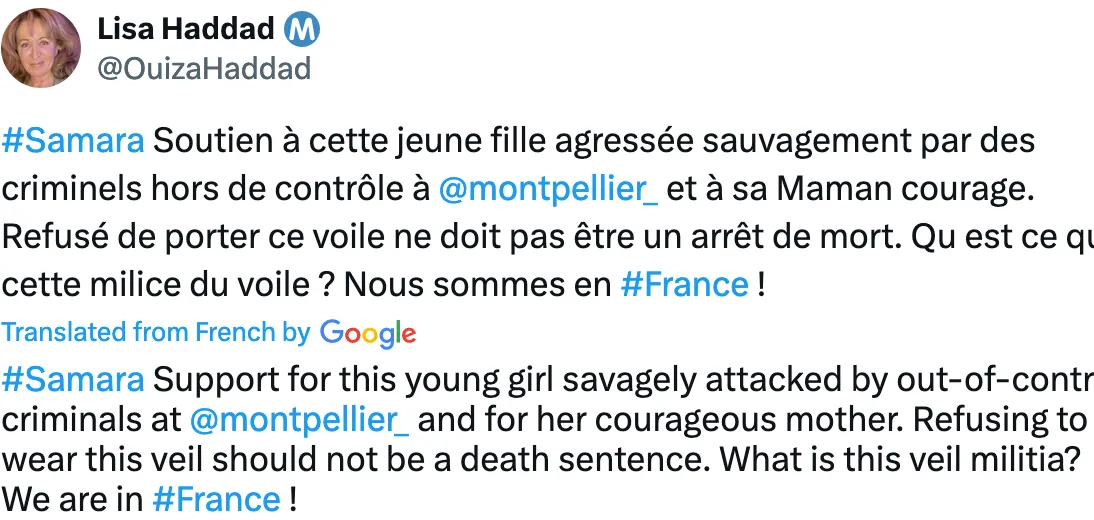Click "We are in" in the translation
This screenshot has width=1094, height=520.
[72, 498]
